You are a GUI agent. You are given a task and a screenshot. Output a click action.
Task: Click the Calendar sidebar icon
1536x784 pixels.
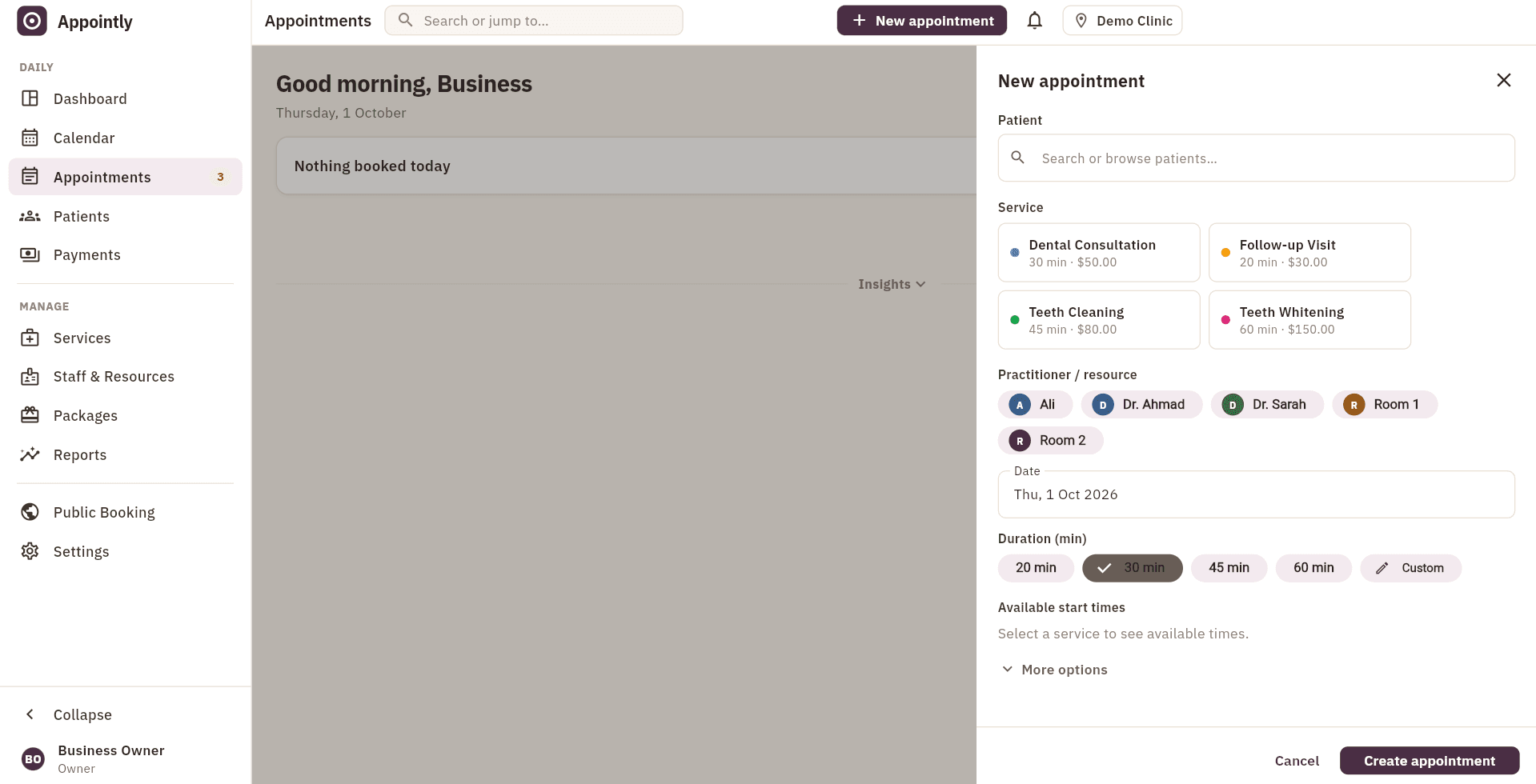(x=30, y=138)
